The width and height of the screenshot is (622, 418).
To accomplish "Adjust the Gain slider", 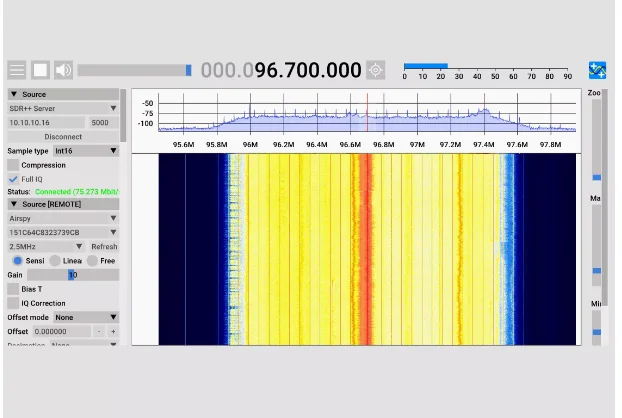I will coord(73,275).
